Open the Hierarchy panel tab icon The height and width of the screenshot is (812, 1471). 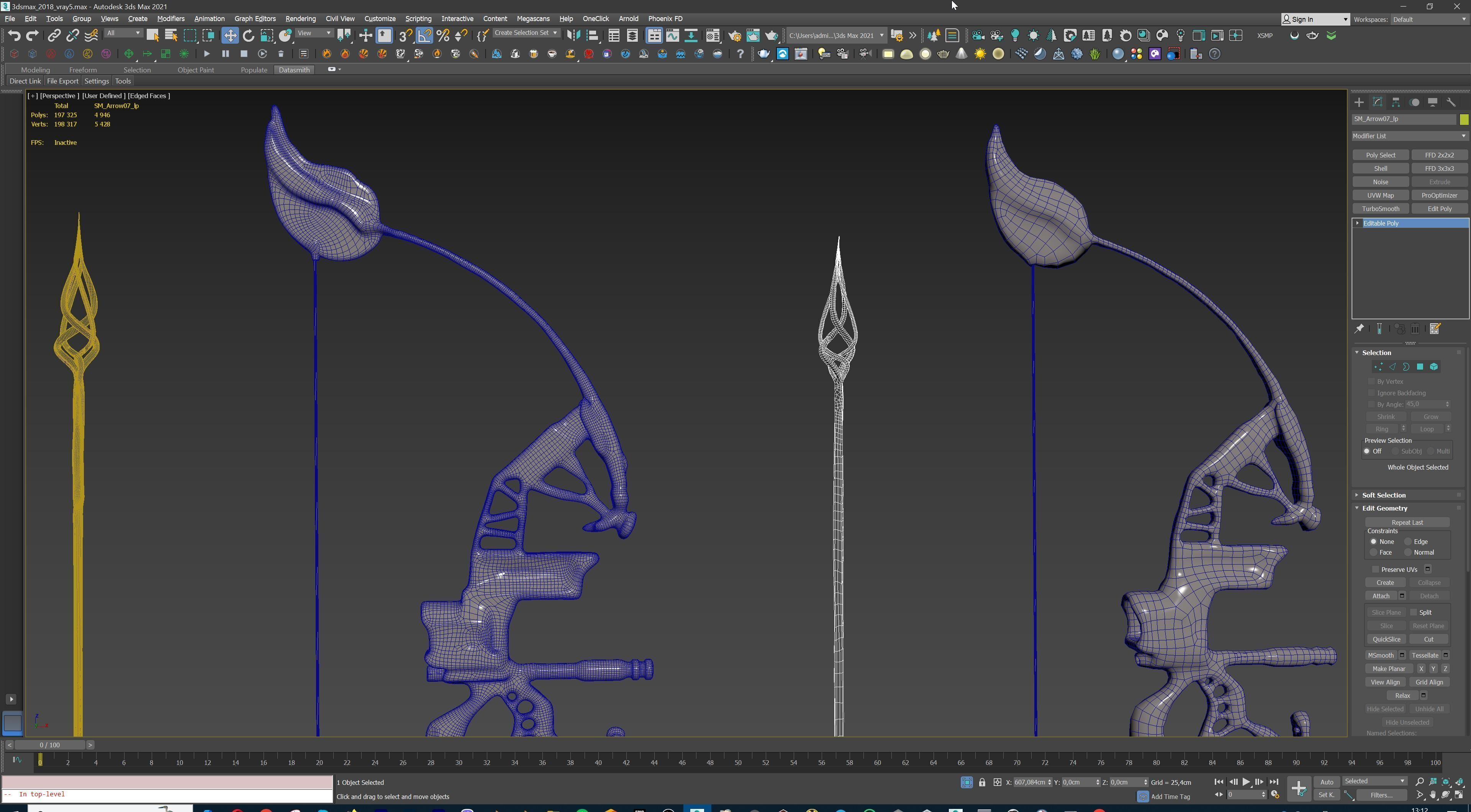click(x=1396, y=102)
